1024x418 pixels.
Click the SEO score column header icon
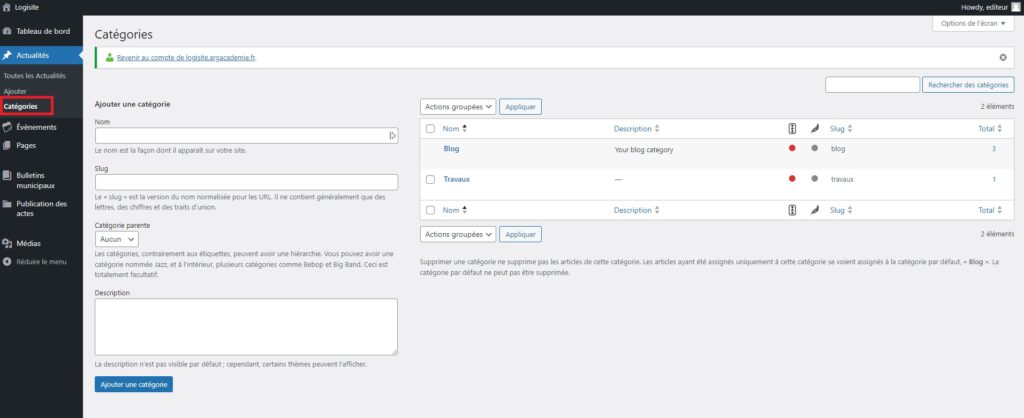(792, 128)
